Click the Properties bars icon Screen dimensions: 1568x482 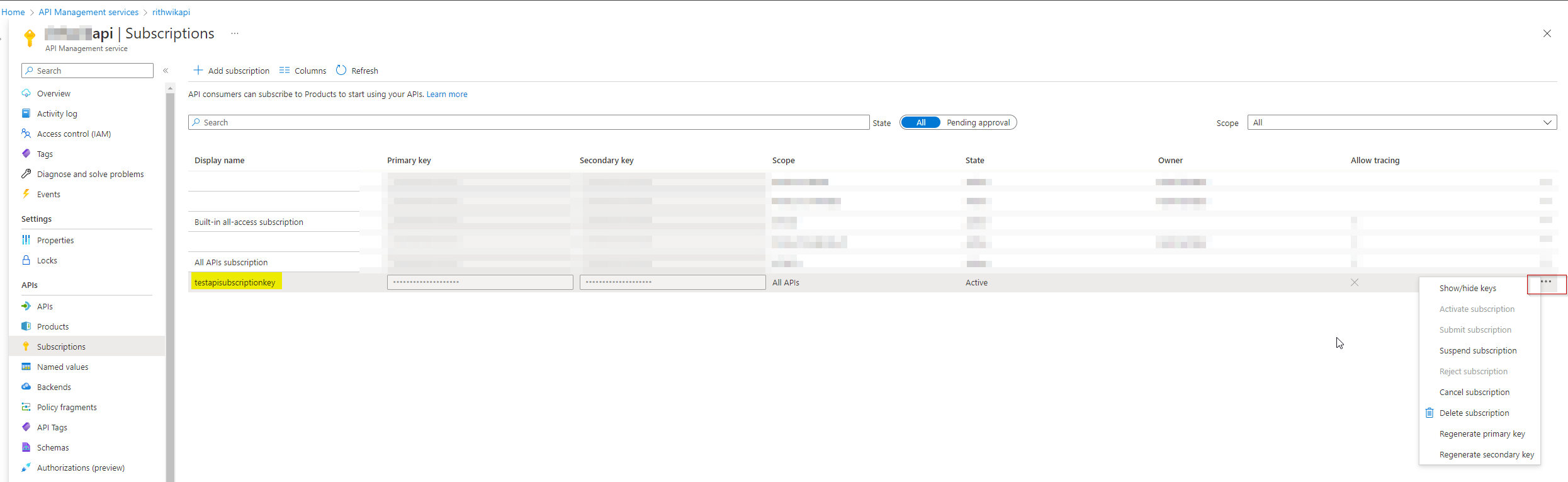click(x=26, y=240)
